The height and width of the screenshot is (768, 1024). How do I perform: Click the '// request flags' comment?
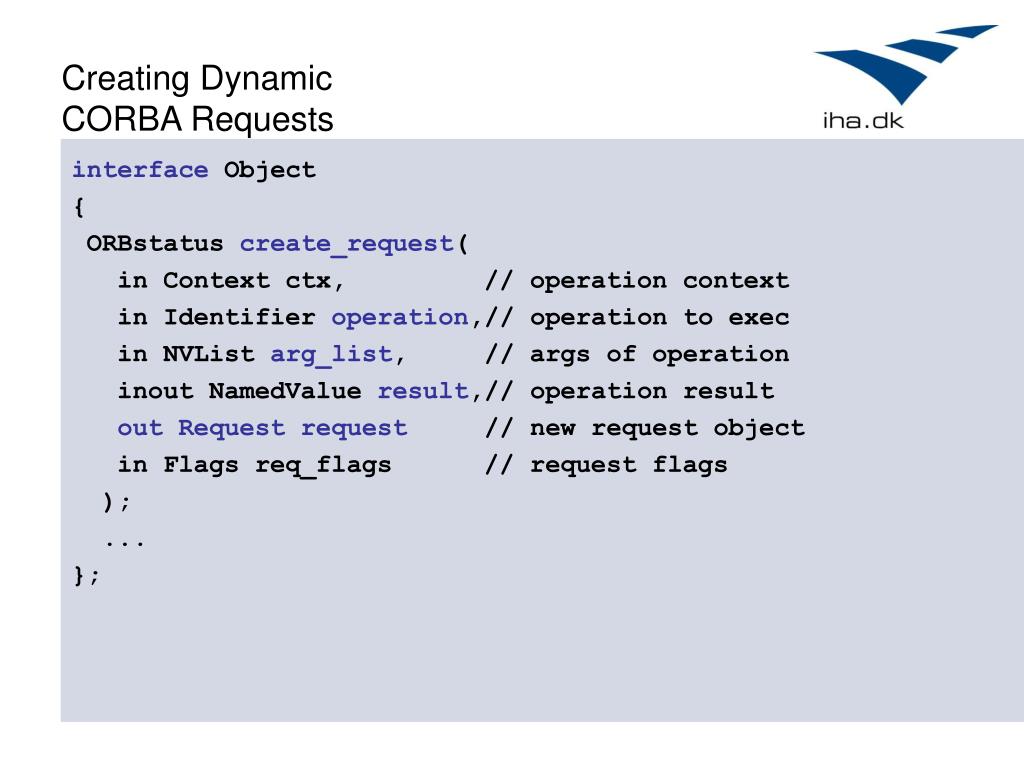coord(607,465)
